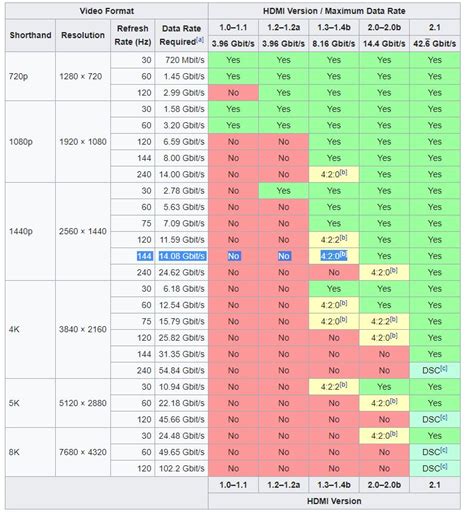Image resolution: width=474 pixels, height=518 pixels.
Task: Click the Shorthand column header
Action: click(30, 35)
